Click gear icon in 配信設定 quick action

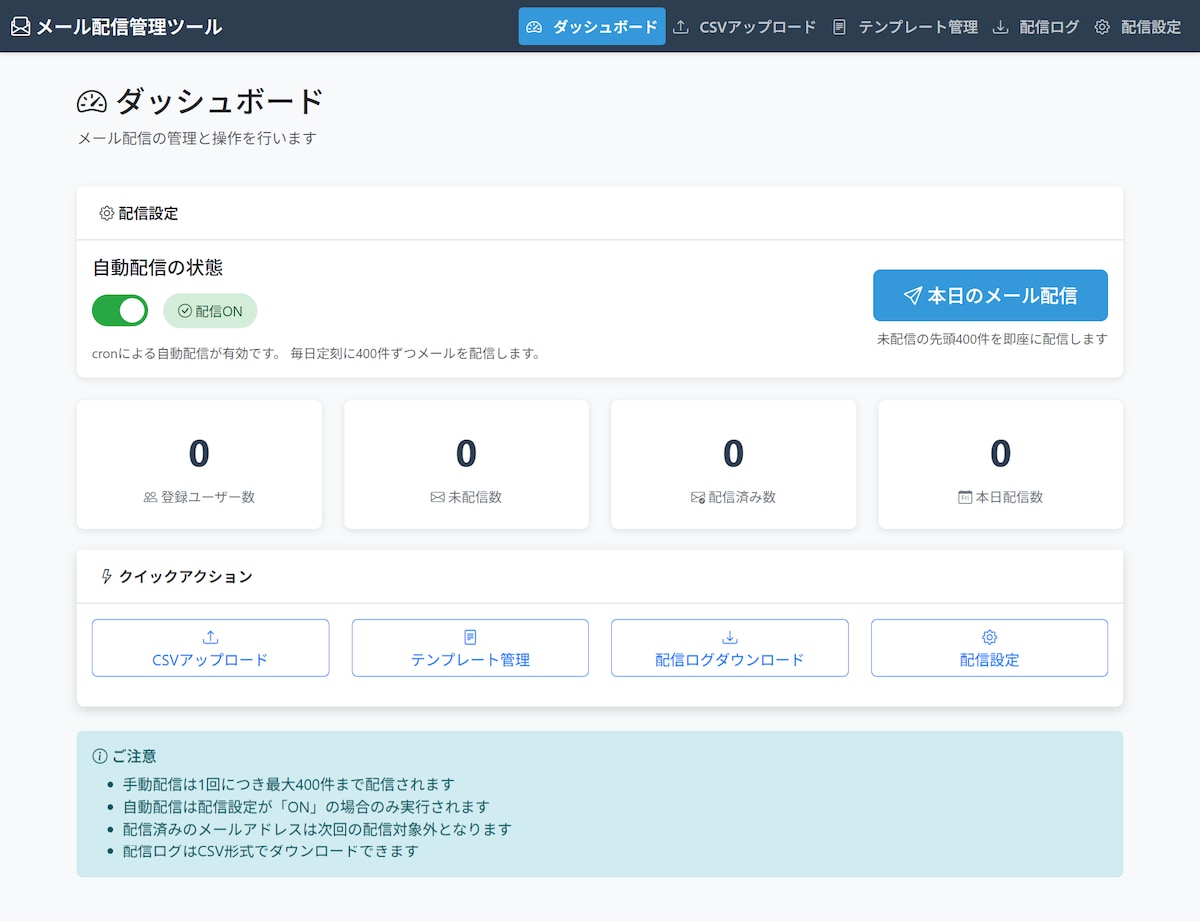click(990, 637)
